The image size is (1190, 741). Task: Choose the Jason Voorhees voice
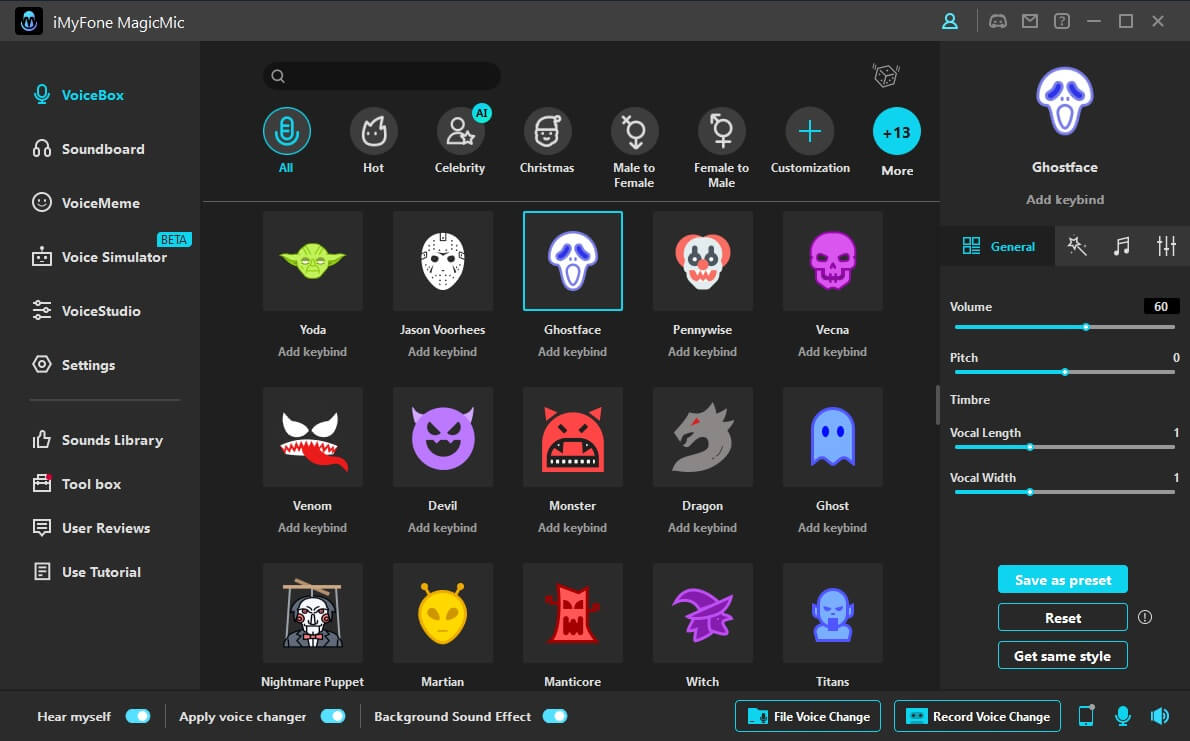[x=442, y=261]
